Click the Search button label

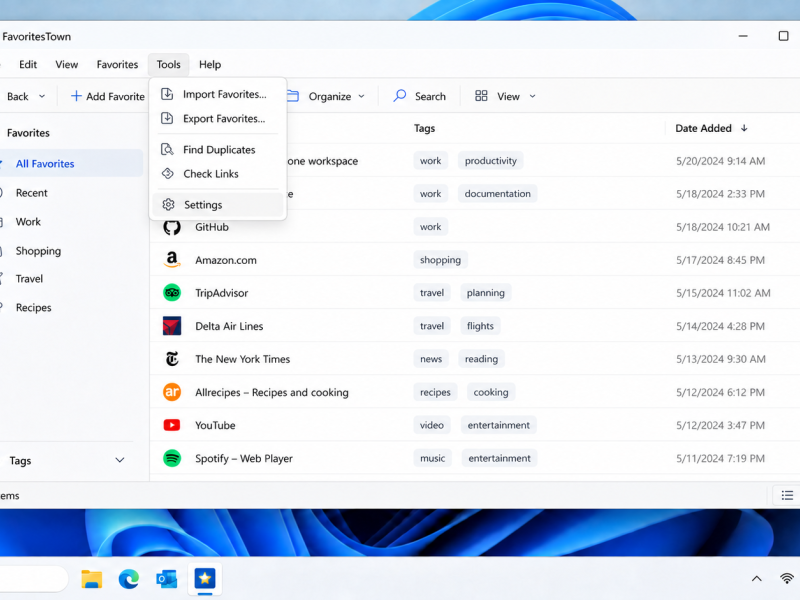coord(430,96)
